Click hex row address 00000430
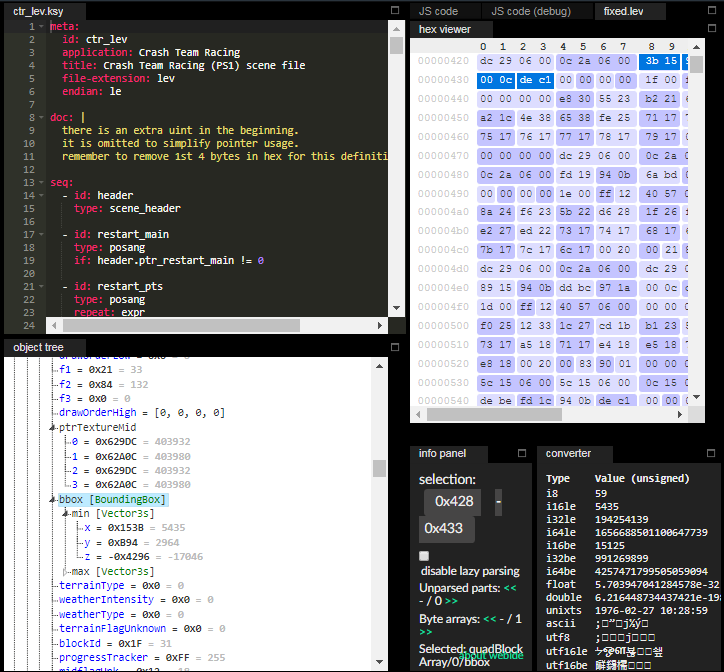The width and height of the screenshot is (724, 672). [x=443, y=80]
